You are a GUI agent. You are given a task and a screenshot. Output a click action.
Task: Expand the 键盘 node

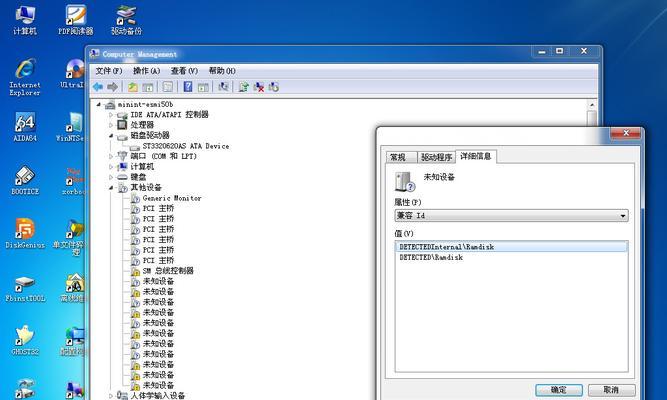(111, 177)
